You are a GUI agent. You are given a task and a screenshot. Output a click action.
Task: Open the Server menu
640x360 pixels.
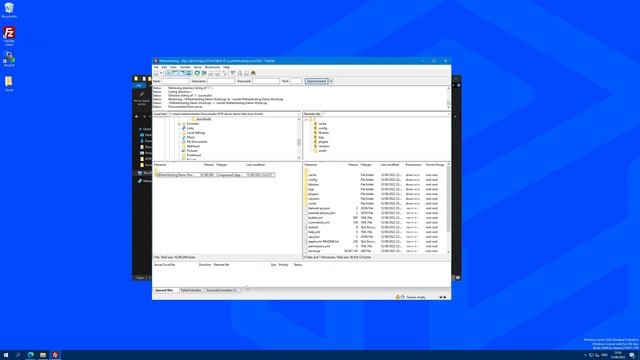coord(198,67)
